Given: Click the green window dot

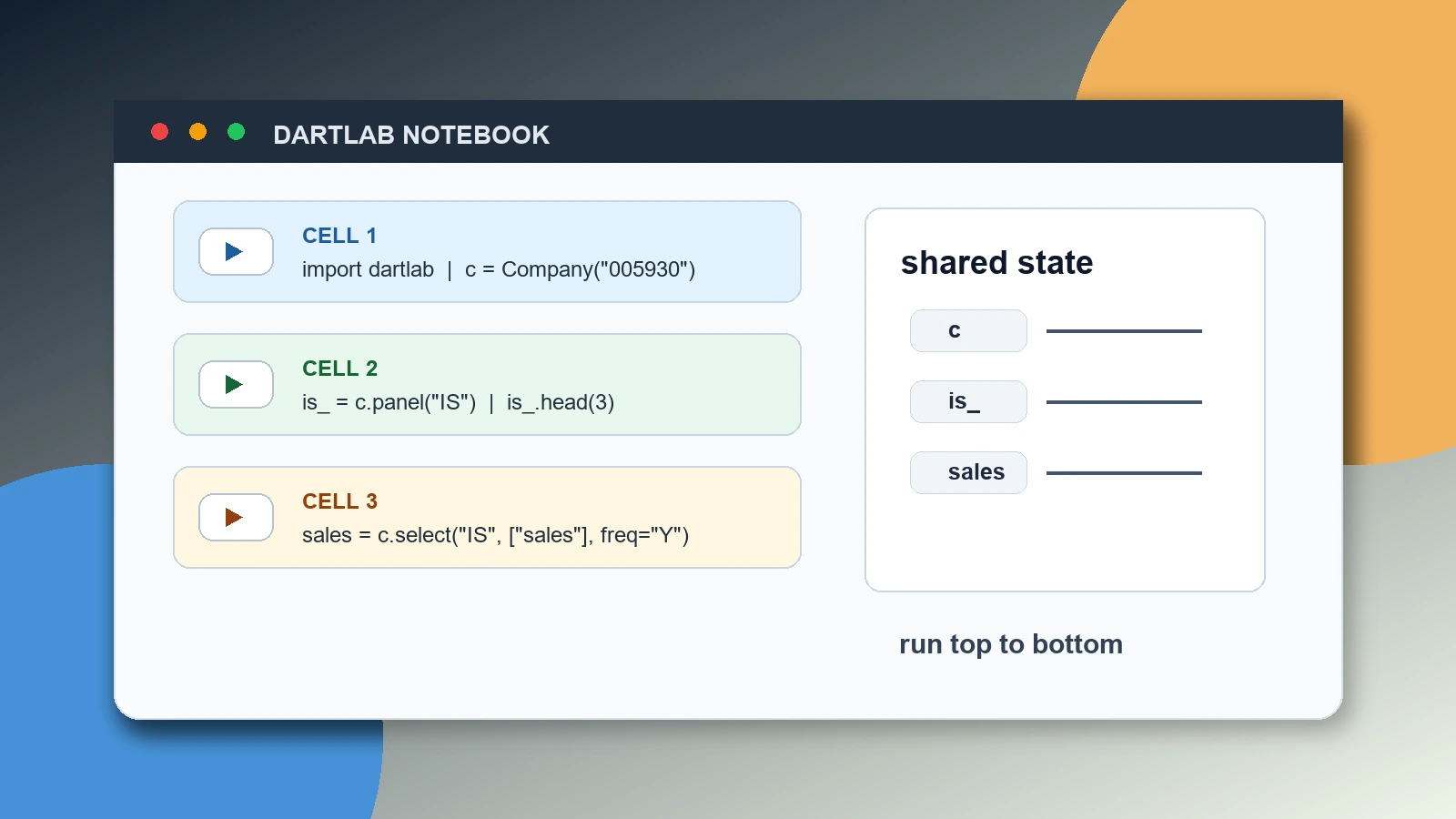Looking at the screenshot, I should point(236,132).
